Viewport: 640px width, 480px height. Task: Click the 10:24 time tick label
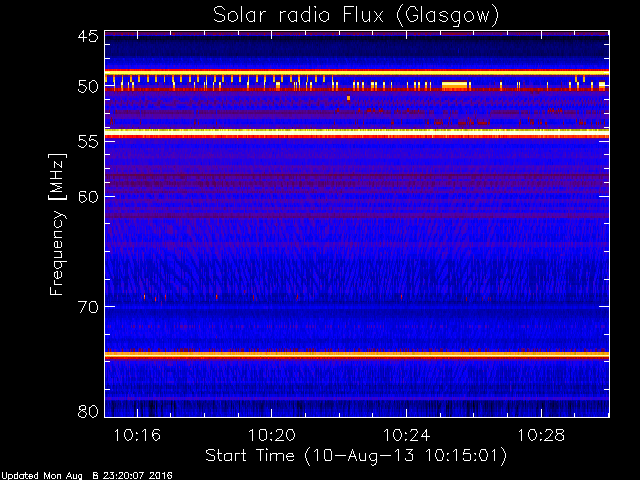(406, 435)
